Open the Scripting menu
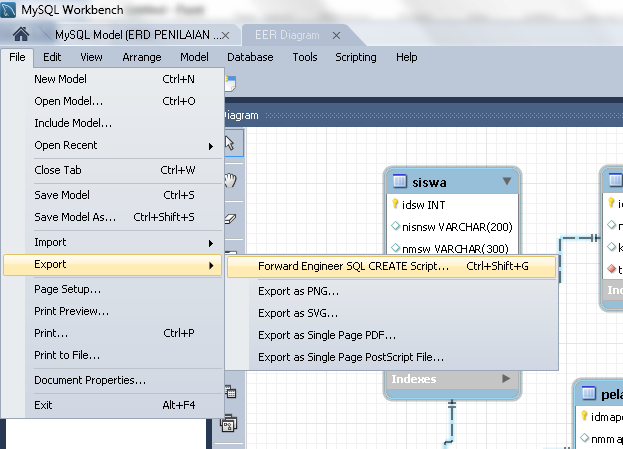623x449 pixels. 356,57
